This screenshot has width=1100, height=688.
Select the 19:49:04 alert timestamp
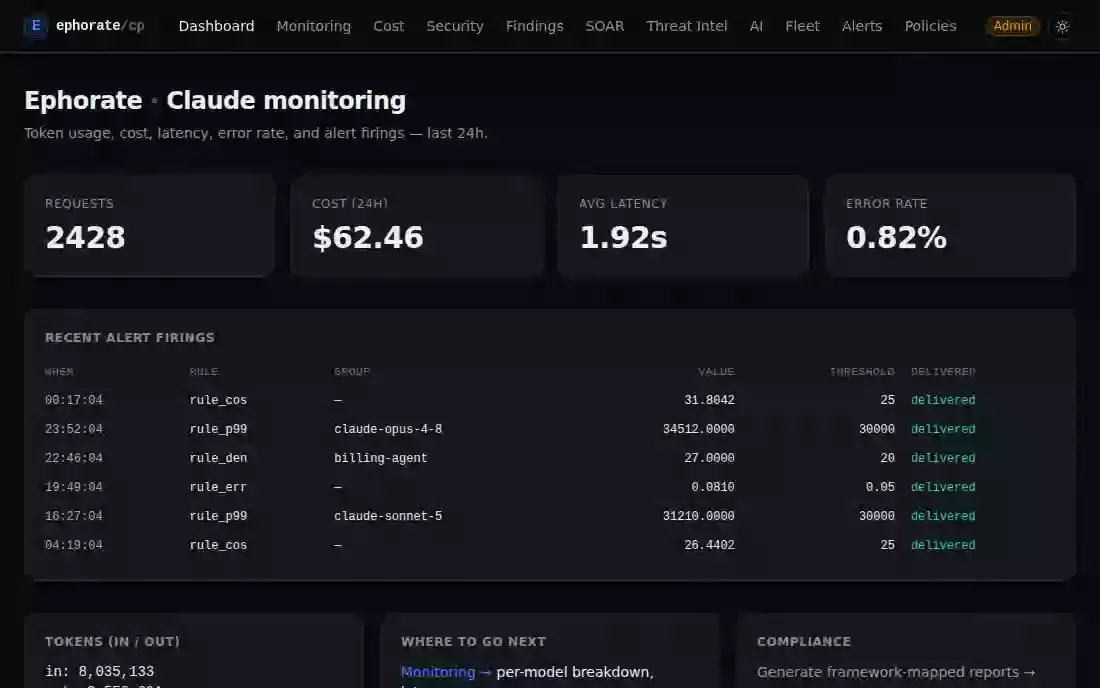74,487
